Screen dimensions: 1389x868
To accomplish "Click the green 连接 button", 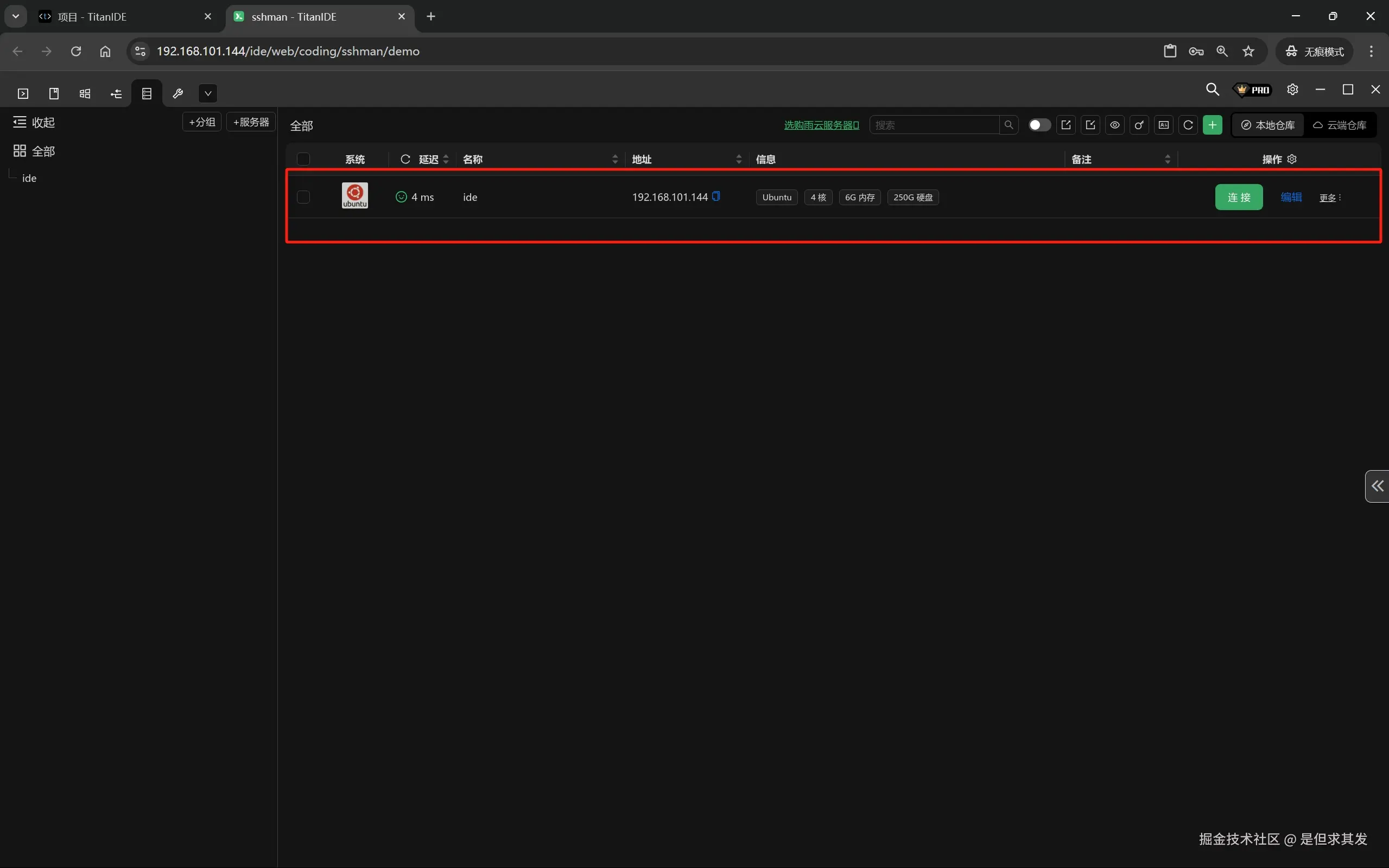I will 1239,197.
